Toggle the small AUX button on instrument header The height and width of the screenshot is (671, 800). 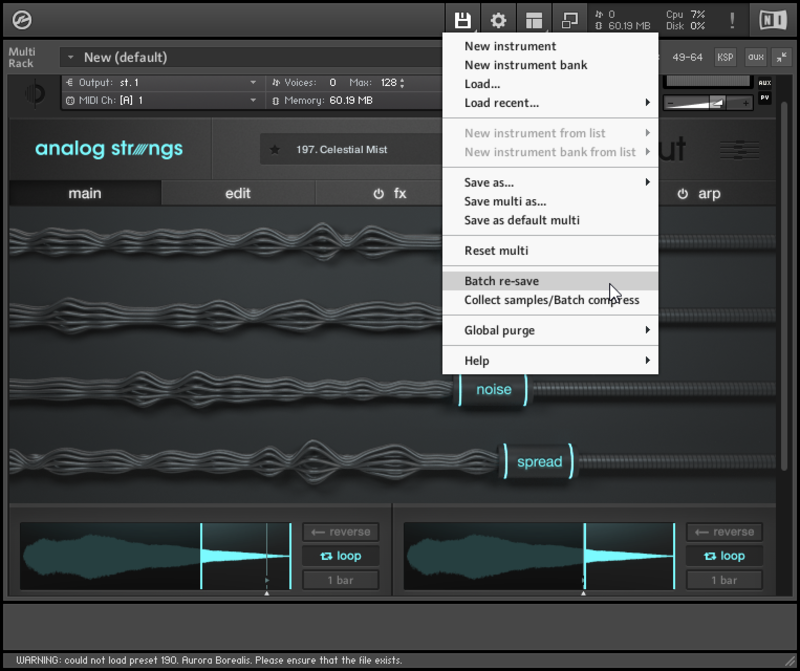[764, 83]
